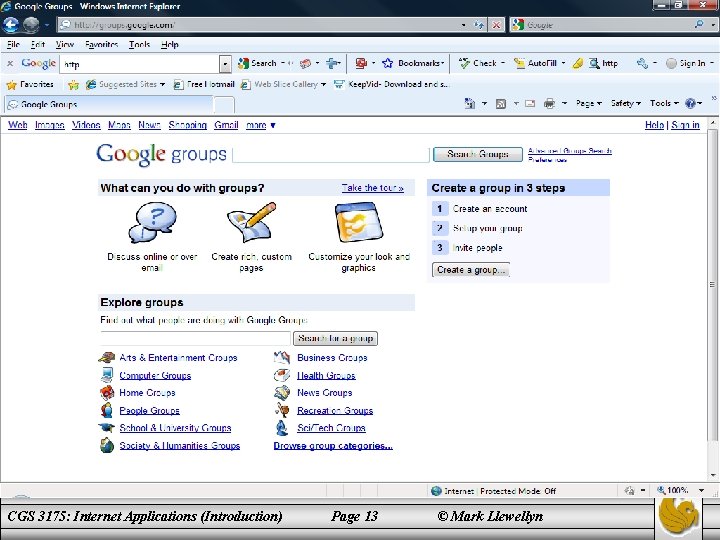Click the Customize your look and graphics icon
The height and width of the screenshot is (540, 720).
[359, 223]
